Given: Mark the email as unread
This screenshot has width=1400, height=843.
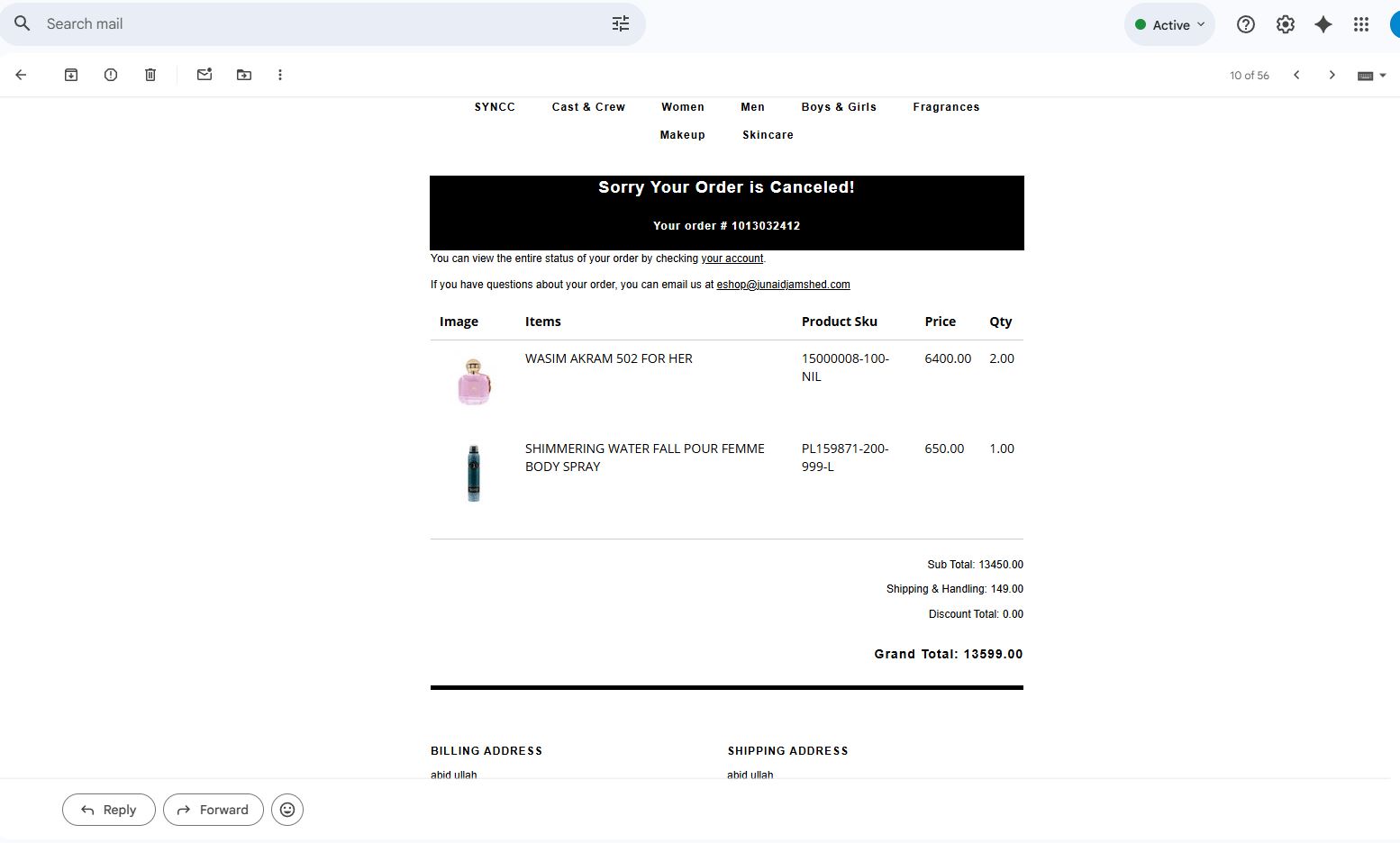Looking at the screenshot, I should [205, 75].
